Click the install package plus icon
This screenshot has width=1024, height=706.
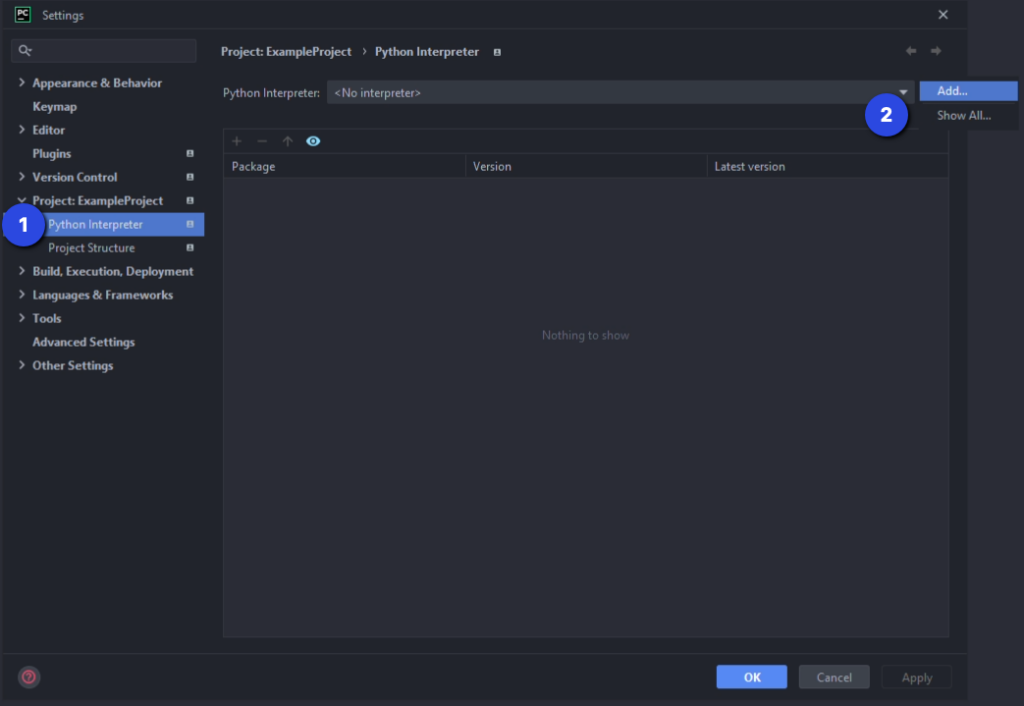point(237,141)
